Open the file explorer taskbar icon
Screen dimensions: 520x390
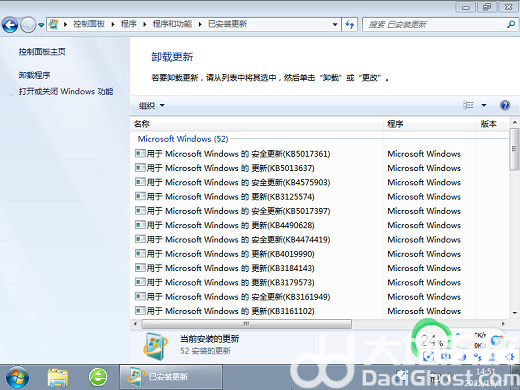tap(58, 377)
